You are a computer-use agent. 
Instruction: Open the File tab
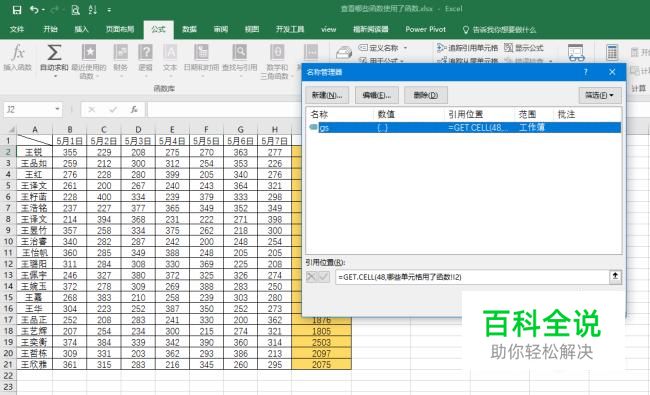pos(17,29)
